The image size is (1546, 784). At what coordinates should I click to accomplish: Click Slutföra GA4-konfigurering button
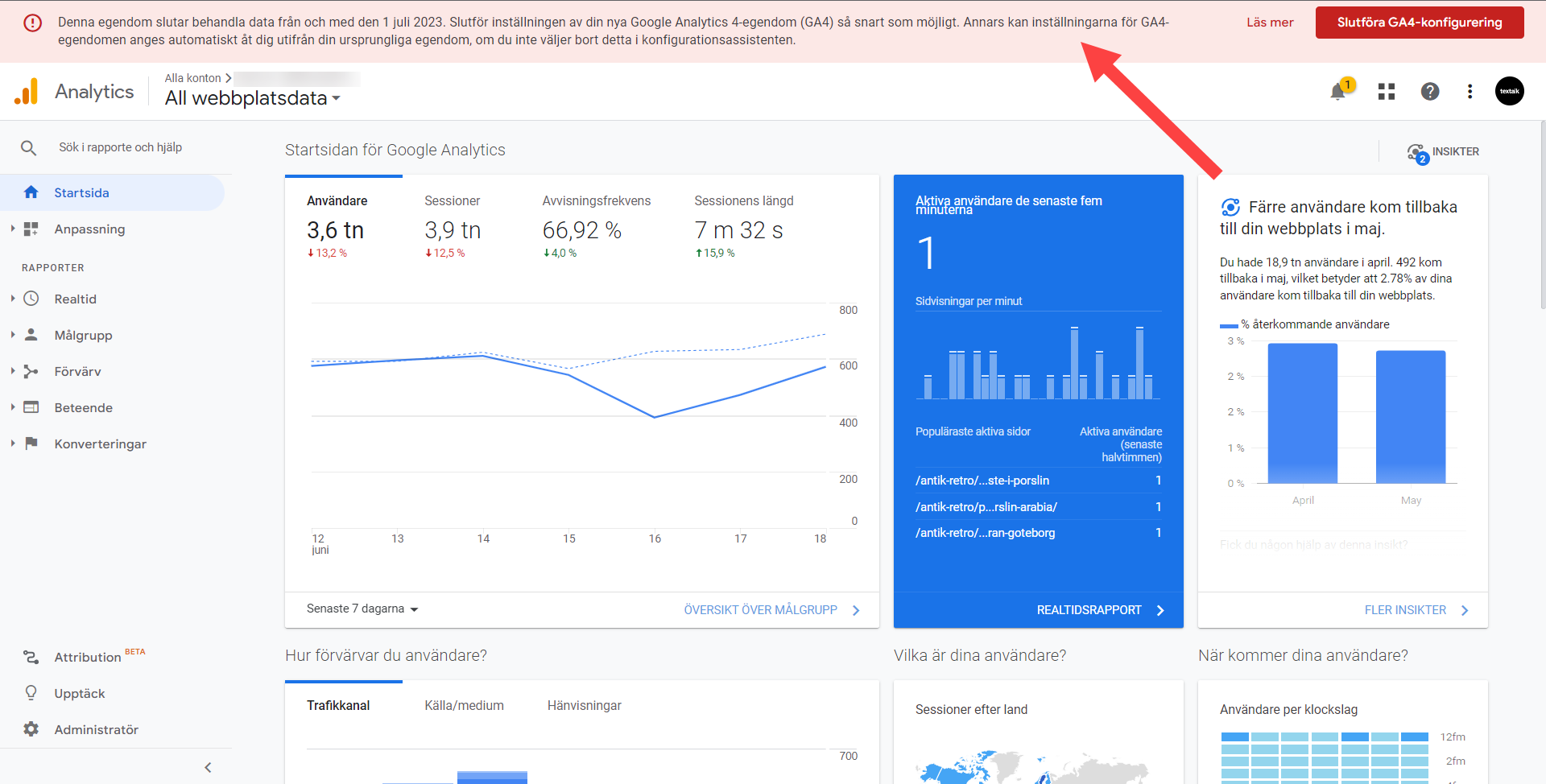pos(1419,23)
